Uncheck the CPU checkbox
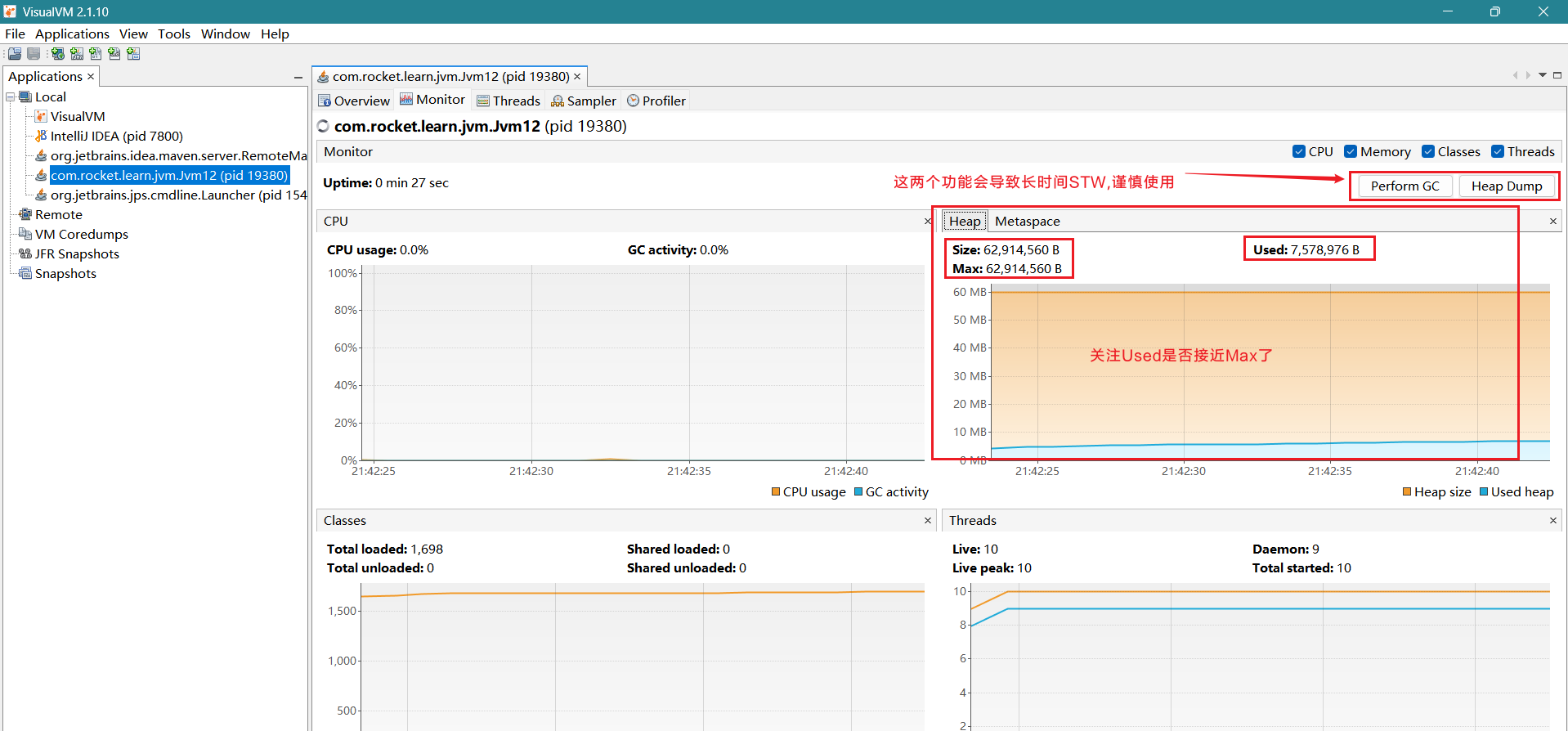Viewport: 1568px width, 731px height. pyautogui.click(x=1298, y=152)
